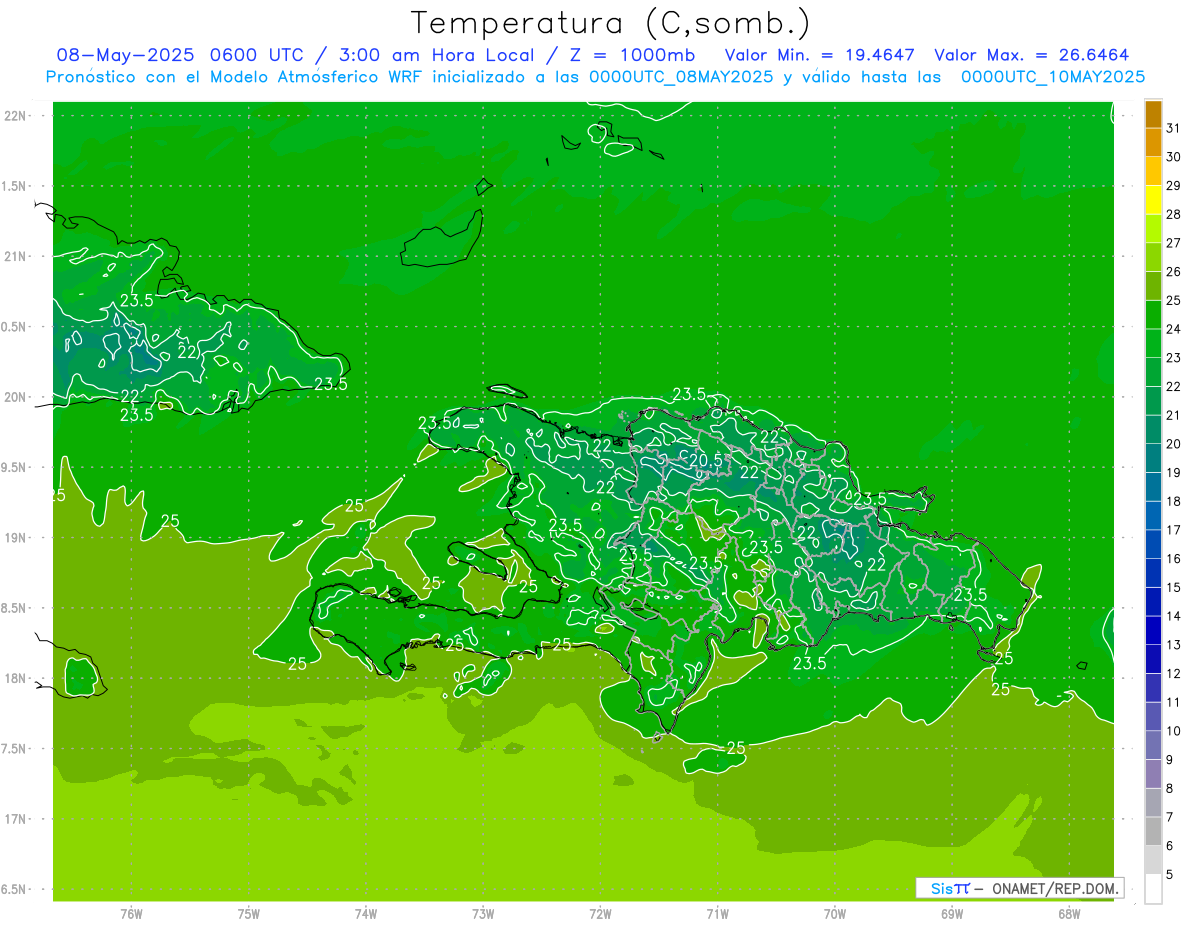Click the white swatch below label 5
This screenshot has width=1200, height=927.
click(x=1153, y=889)
